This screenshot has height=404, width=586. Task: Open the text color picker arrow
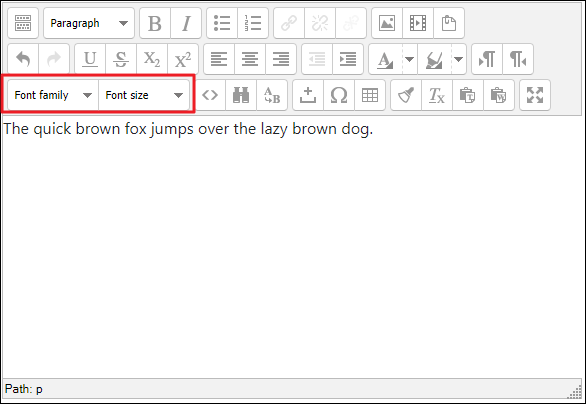pyautogui.click(x=410, y=59)
